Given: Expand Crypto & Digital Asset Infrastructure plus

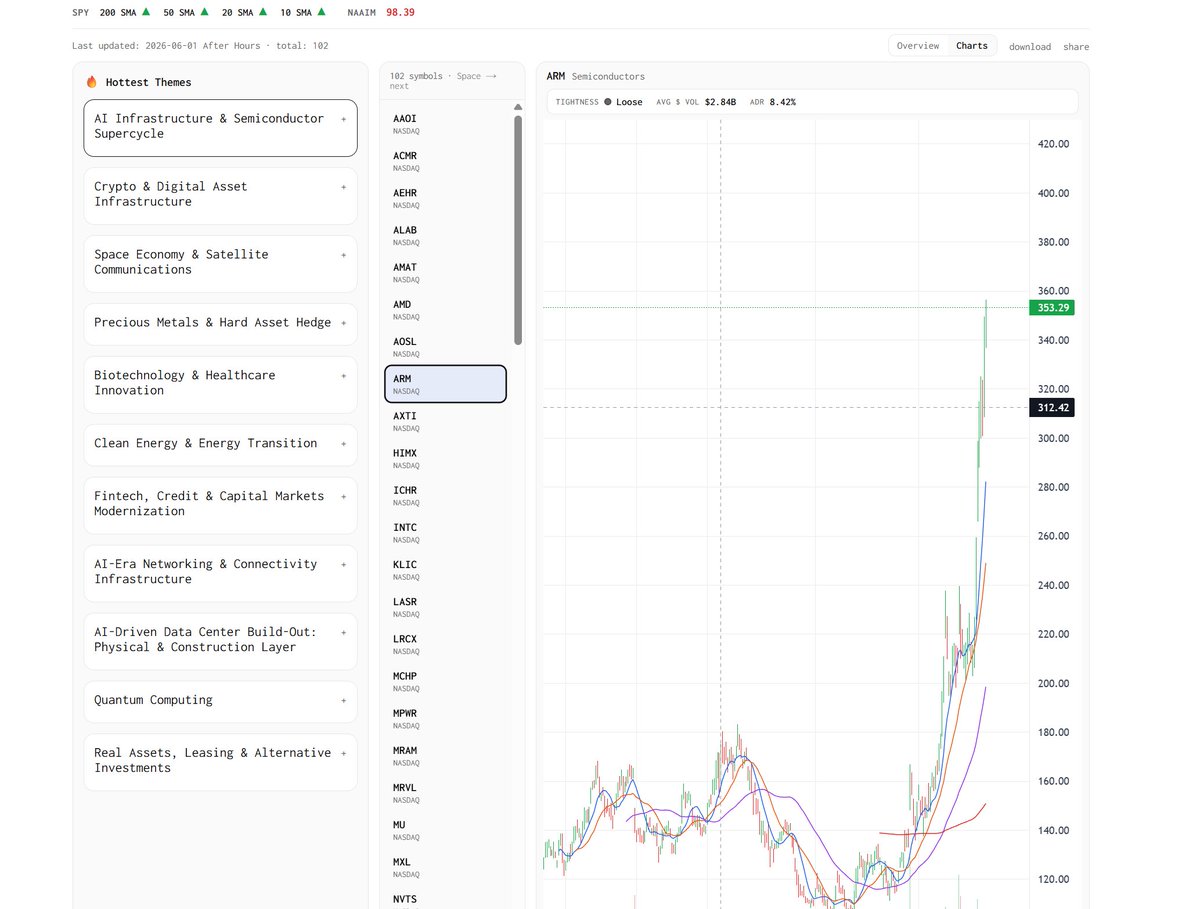Looking at the screenshot, I should 344,186.
